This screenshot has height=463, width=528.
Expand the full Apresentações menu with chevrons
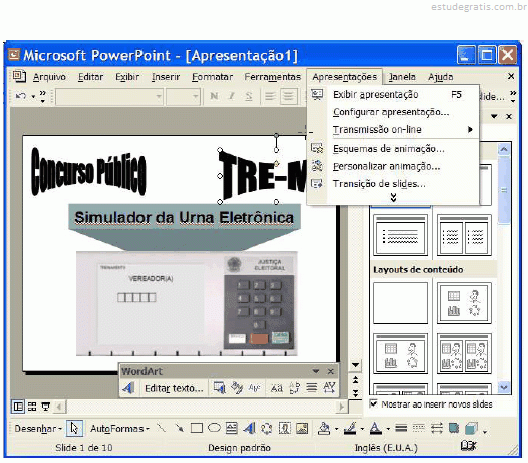click(393, 198)
